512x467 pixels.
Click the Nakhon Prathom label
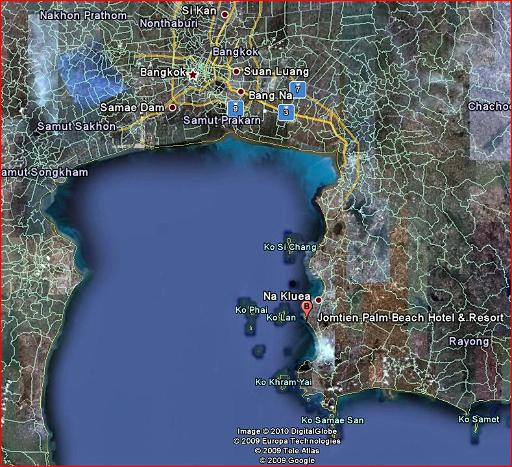pos(83,15)
